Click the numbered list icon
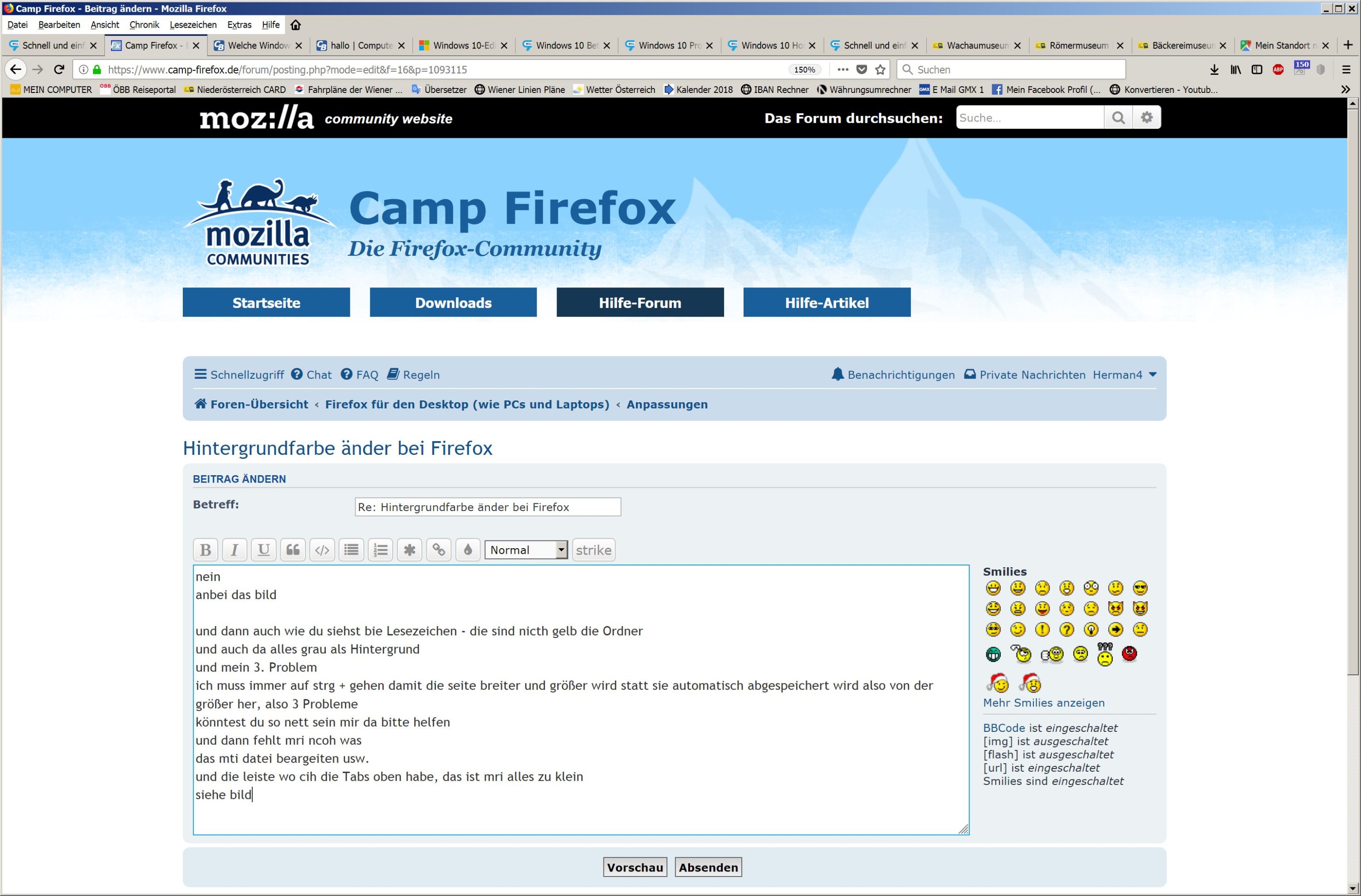The height and width of the screenshot is (896, 1361). [380, 550]
